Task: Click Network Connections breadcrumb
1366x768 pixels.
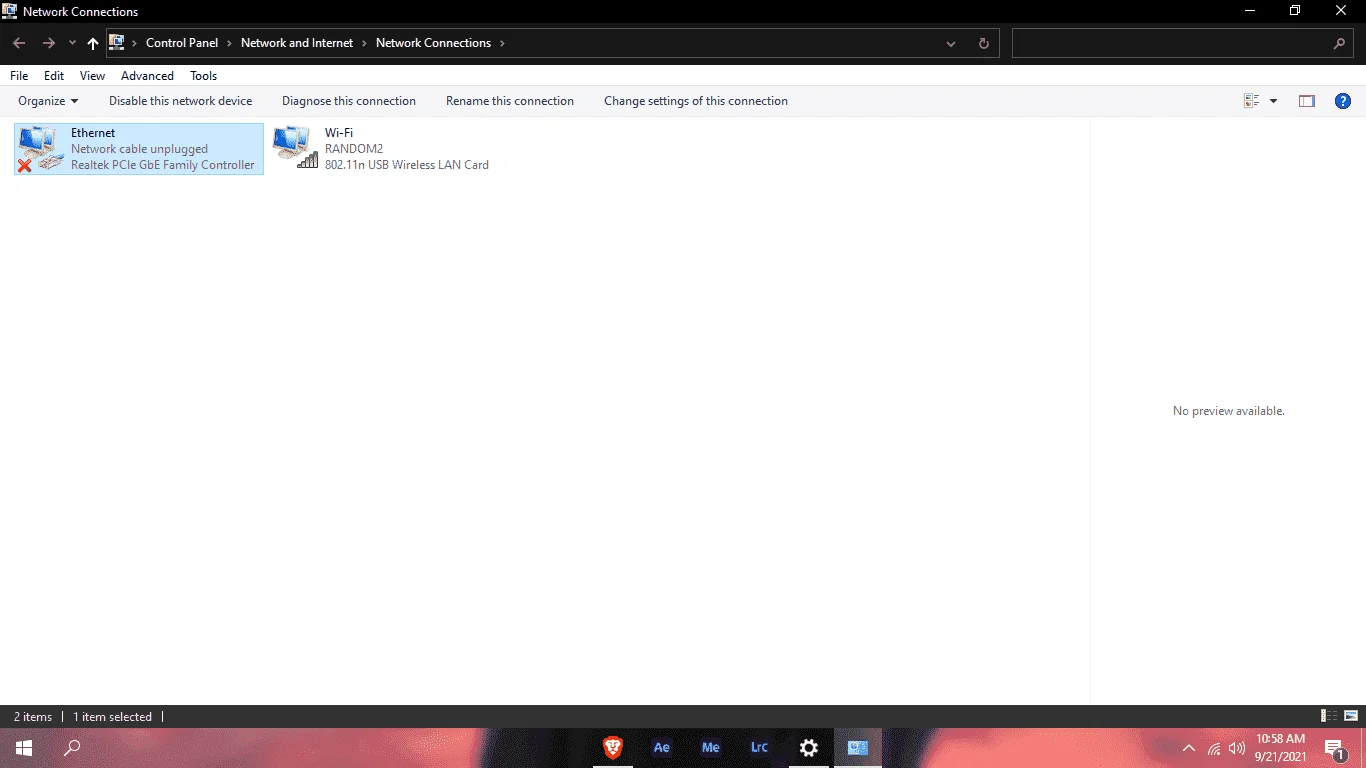Action: coord(433,43)
